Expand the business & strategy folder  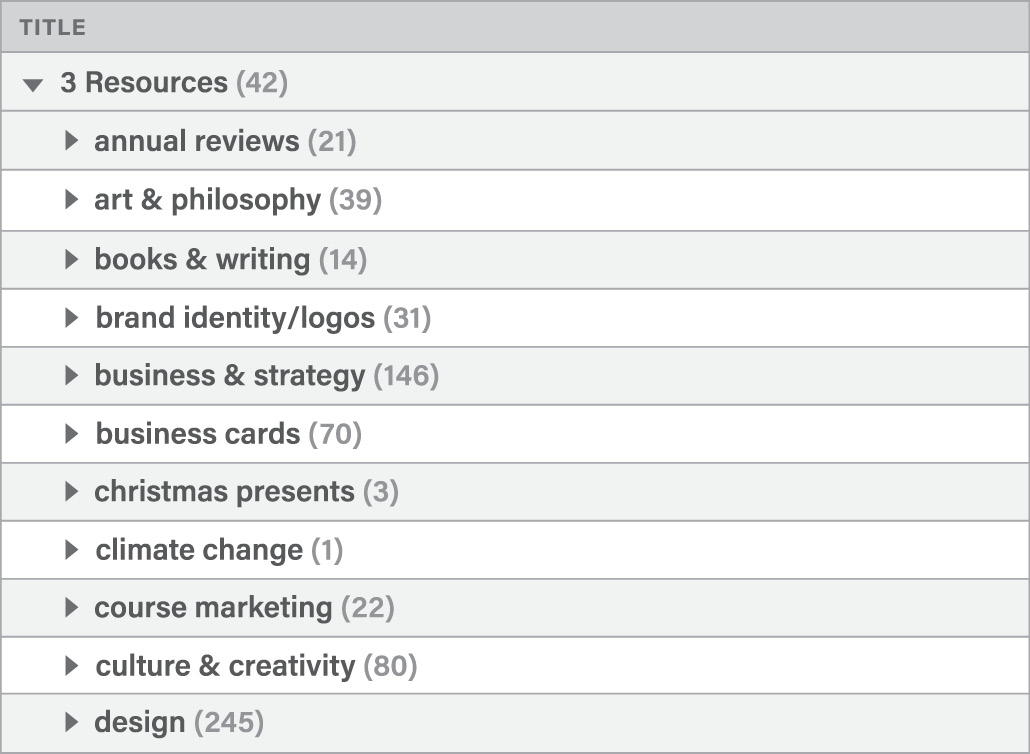pyautogui.click(x=71, y=376)
